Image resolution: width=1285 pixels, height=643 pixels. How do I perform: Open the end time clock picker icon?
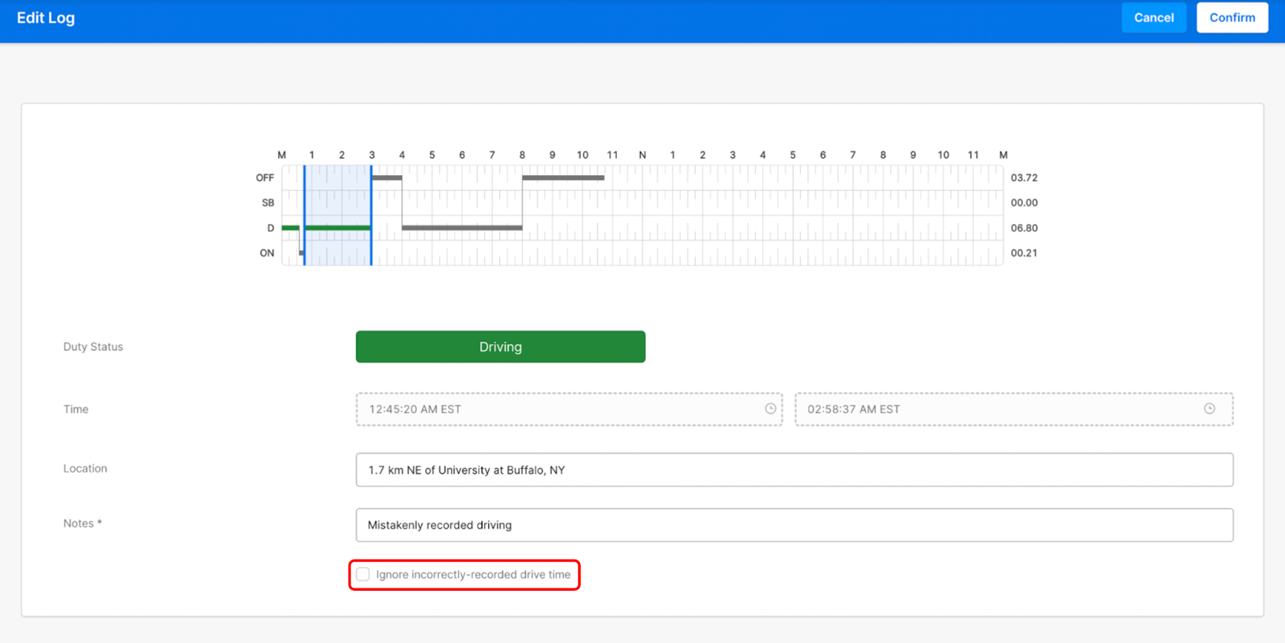[x=1209, y=409]
